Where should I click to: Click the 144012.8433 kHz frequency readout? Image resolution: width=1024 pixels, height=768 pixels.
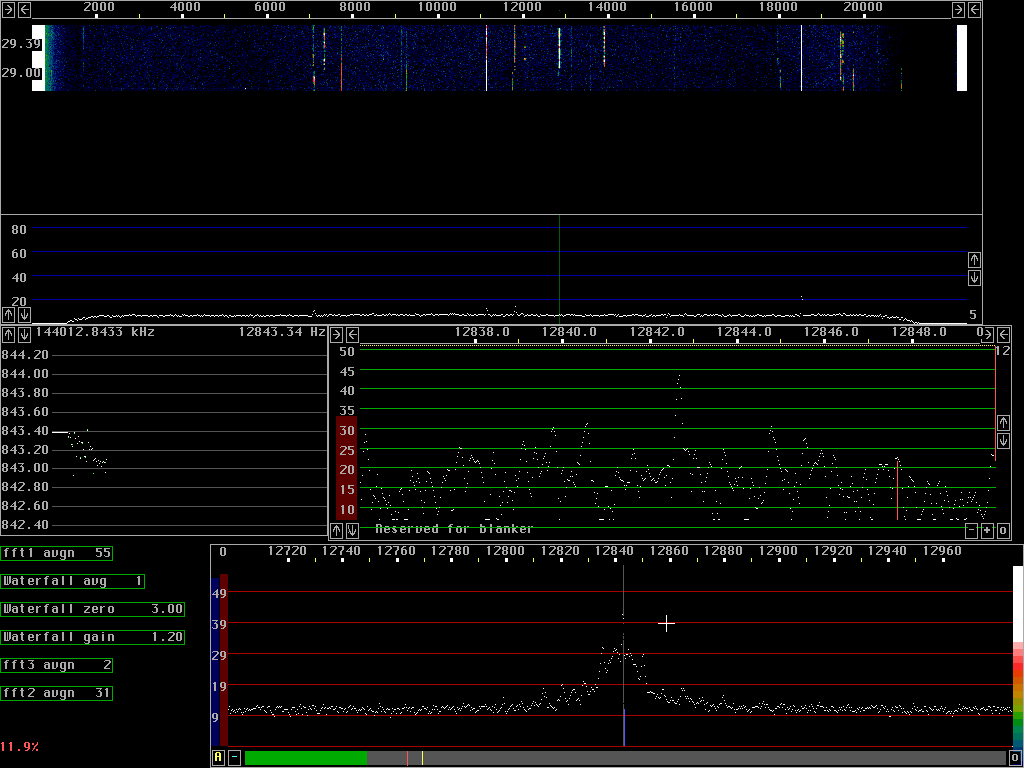[x=95, y=332]
